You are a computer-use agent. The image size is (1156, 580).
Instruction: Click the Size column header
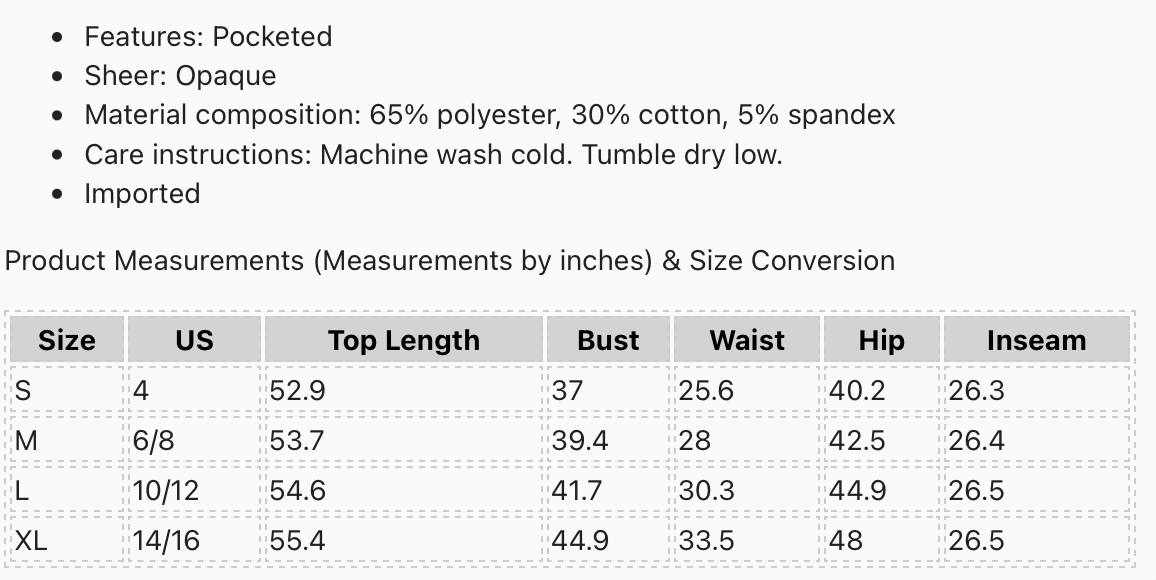pos(67,340)
